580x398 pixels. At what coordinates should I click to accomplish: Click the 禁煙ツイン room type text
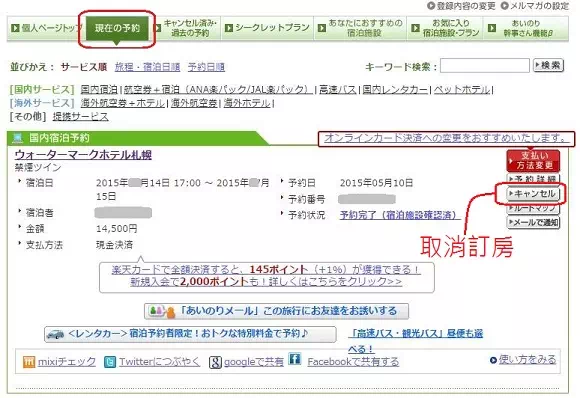38,167
